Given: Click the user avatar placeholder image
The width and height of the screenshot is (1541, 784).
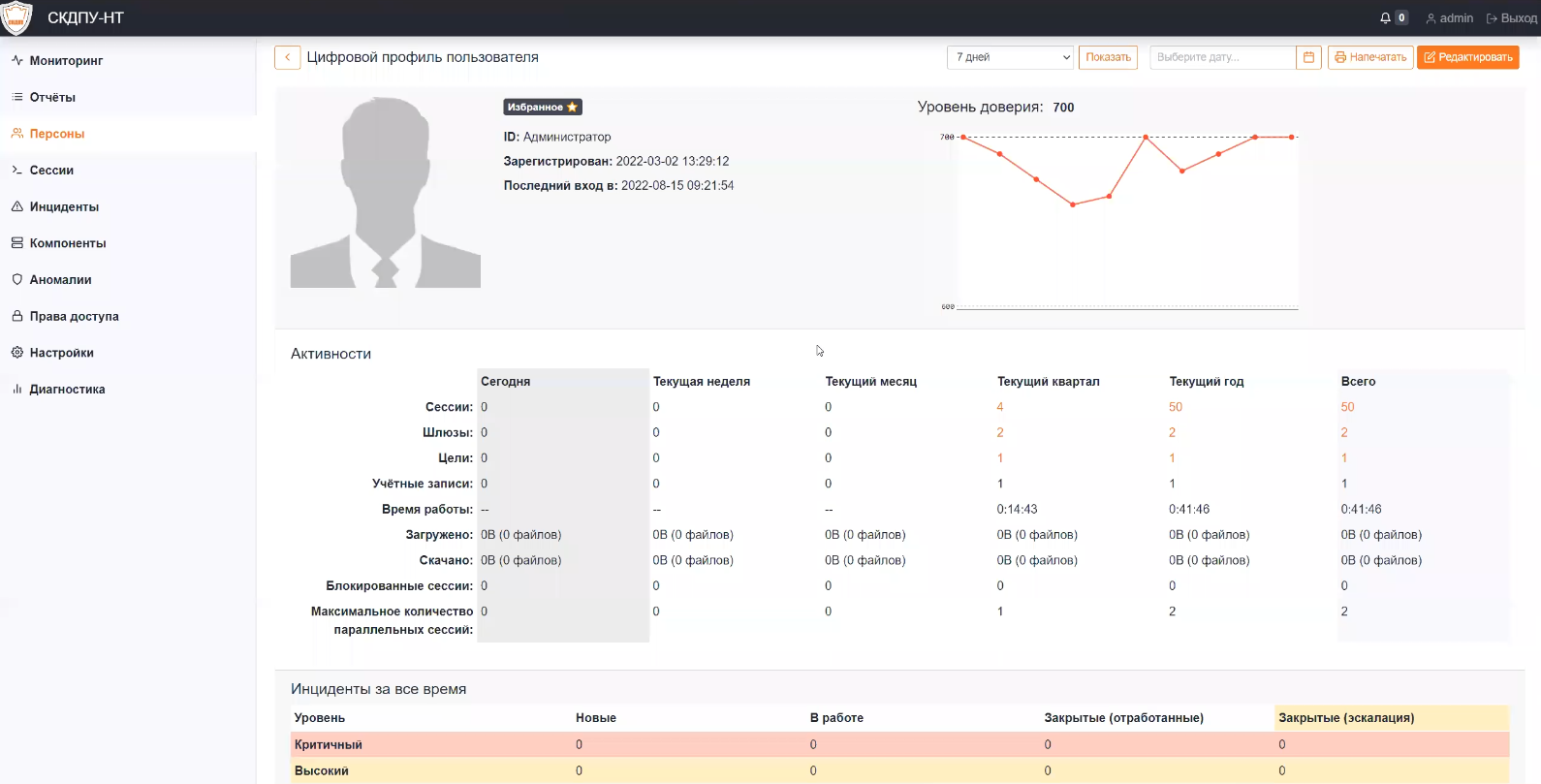Looking at the screenshot, I should click(x=386, y=192).
